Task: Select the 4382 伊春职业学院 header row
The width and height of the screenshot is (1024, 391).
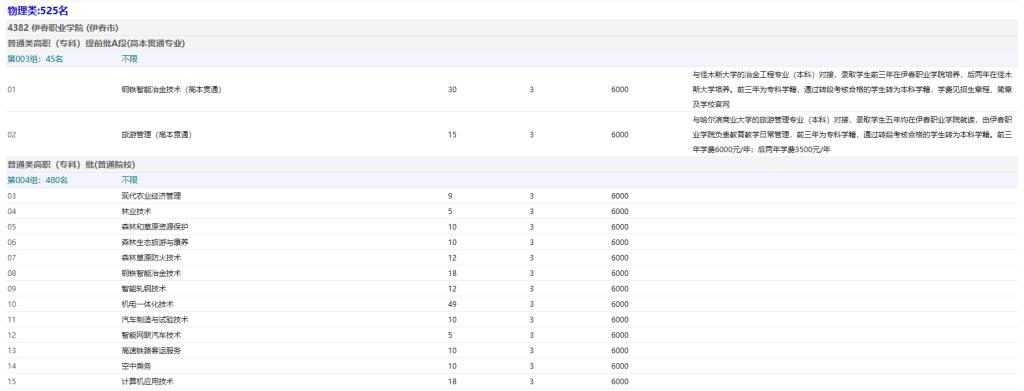Action: click(512, 28)
